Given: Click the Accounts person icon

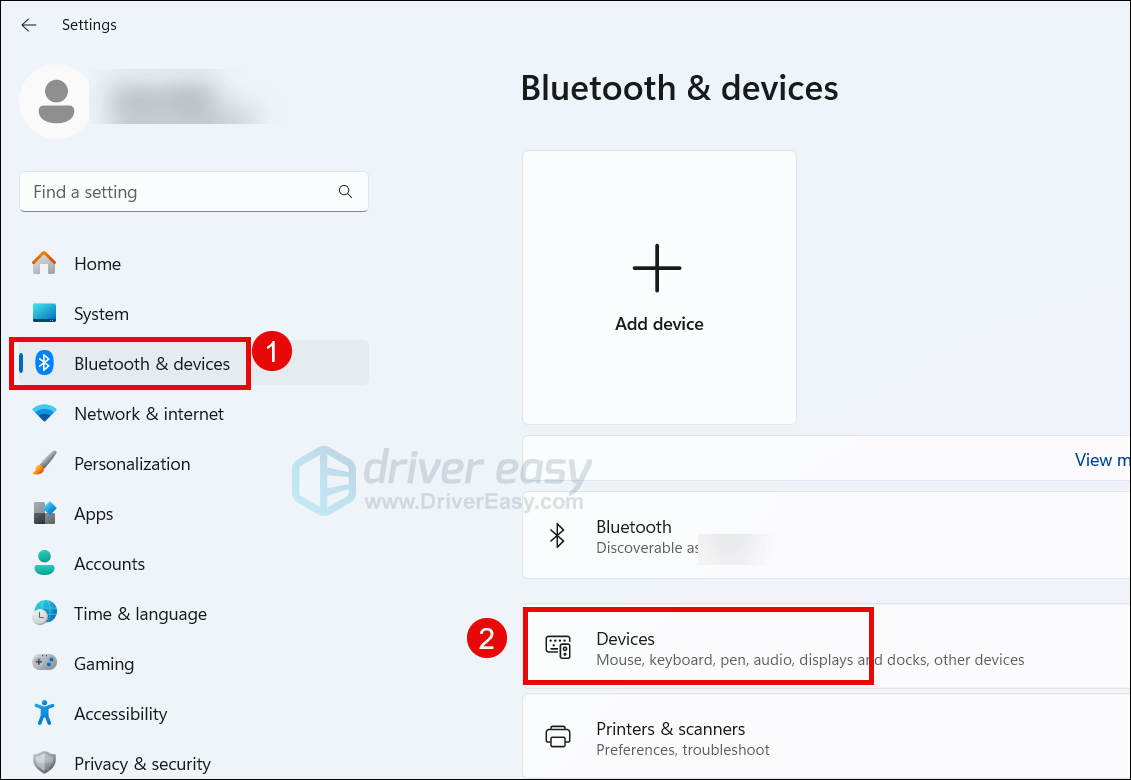Looking at the screenshot, I should [44, 564].
